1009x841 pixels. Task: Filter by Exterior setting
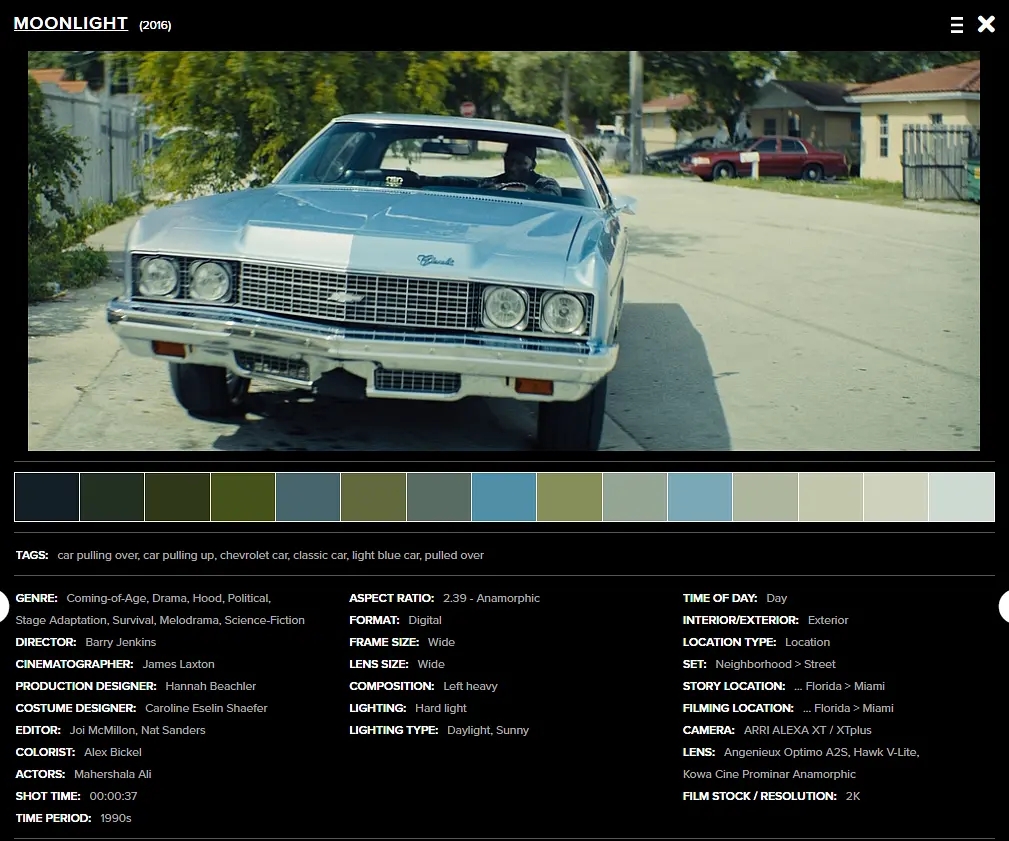[x=828, y=620]
